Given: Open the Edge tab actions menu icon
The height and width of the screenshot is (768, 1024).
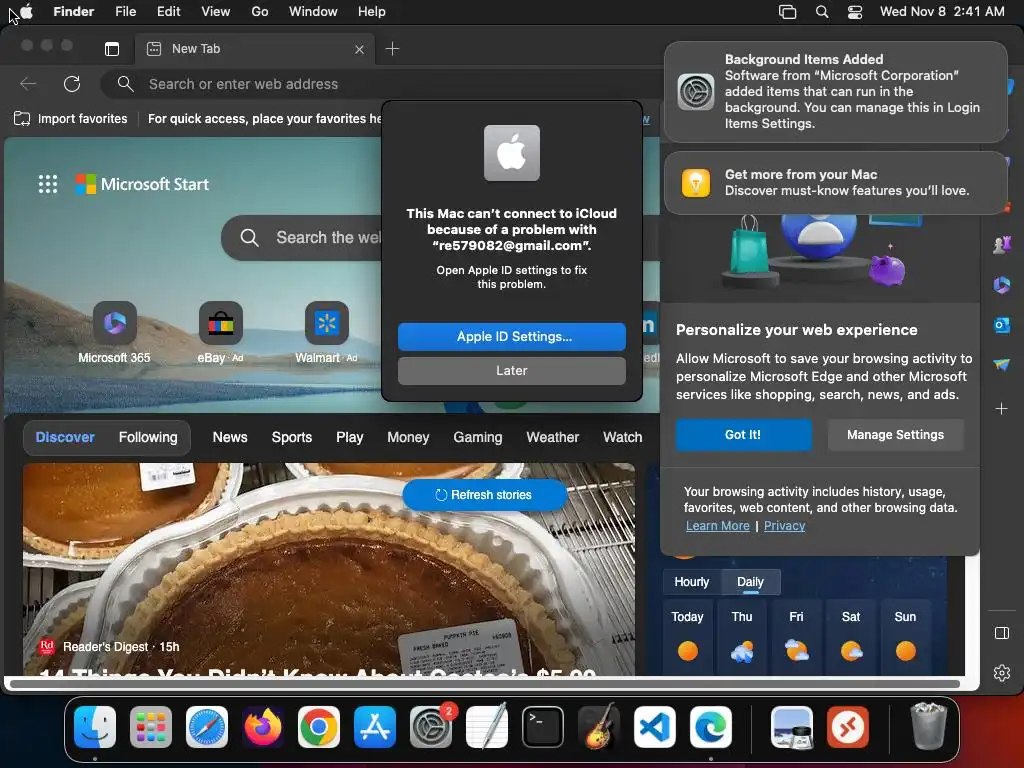Looking at the screenshot, I should point(112,49).
